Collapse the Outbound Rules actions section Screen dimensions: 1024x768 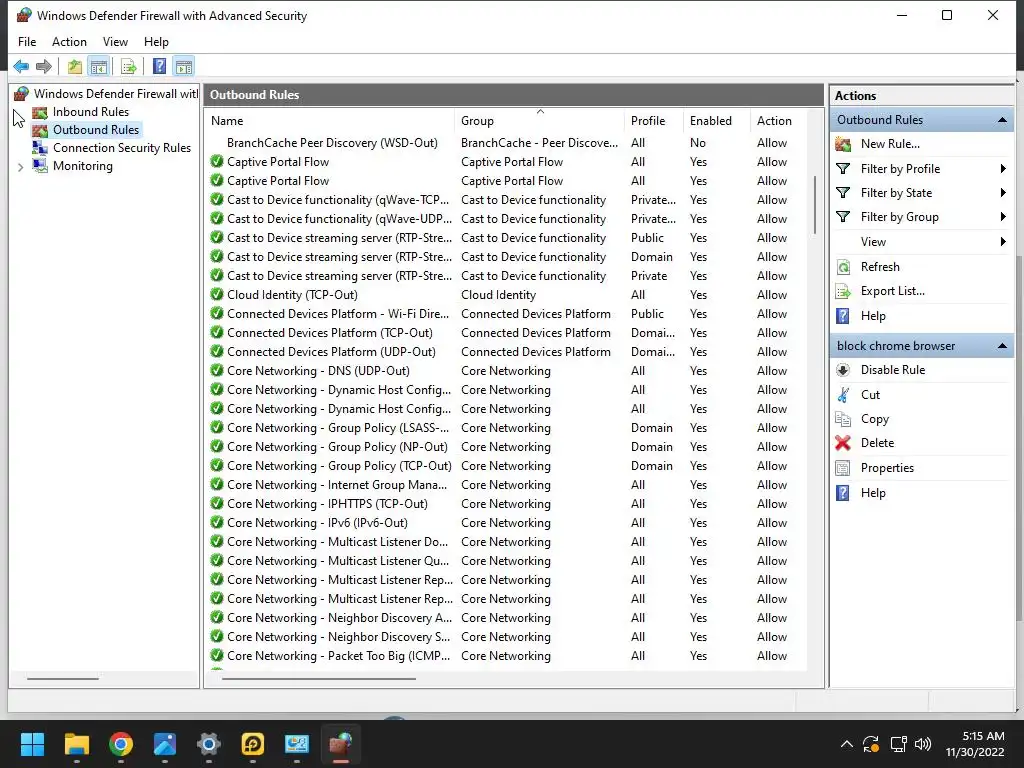1002,120
